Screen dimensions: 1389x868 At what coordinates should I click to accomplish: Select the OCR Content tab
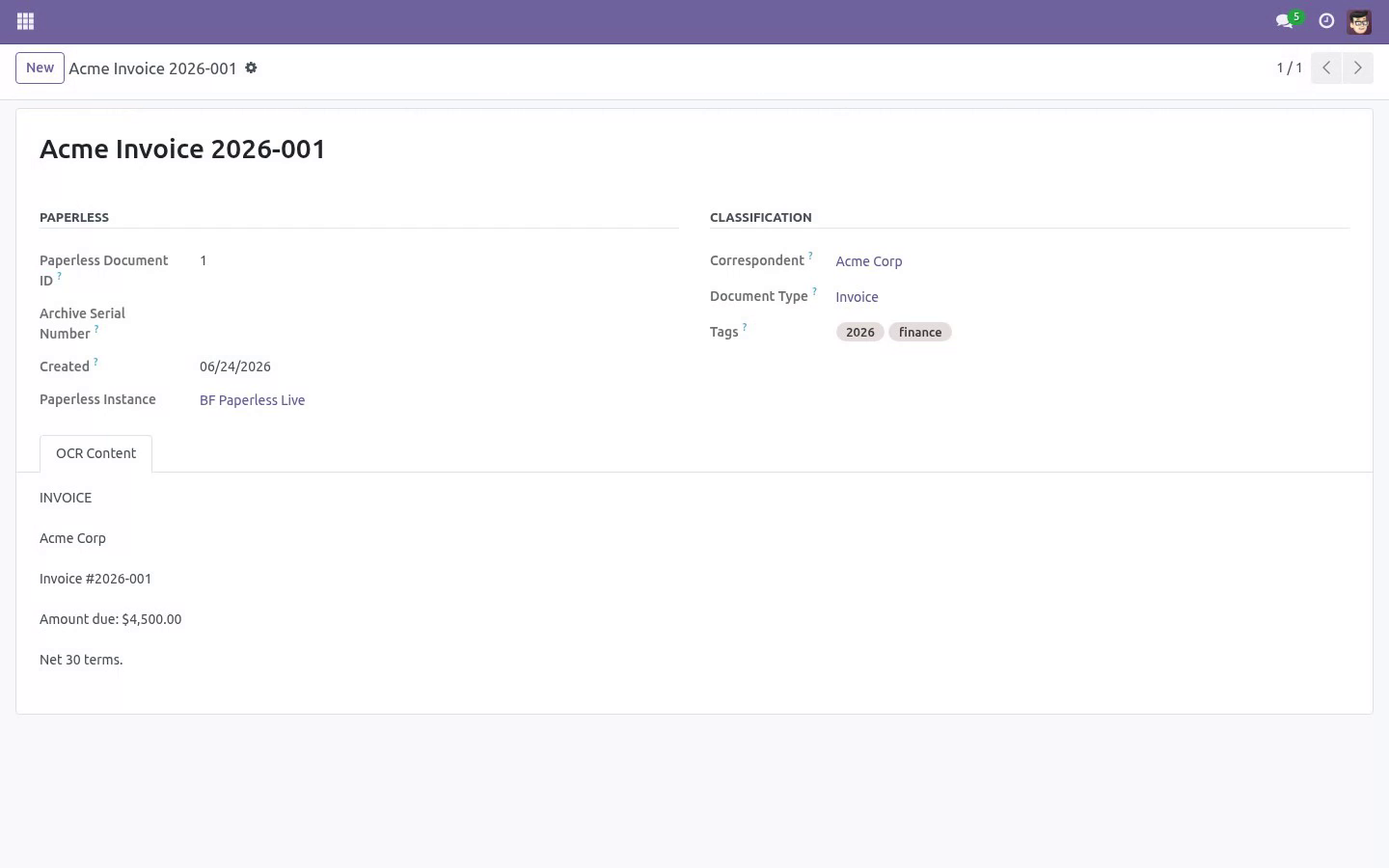coord(95,453)
